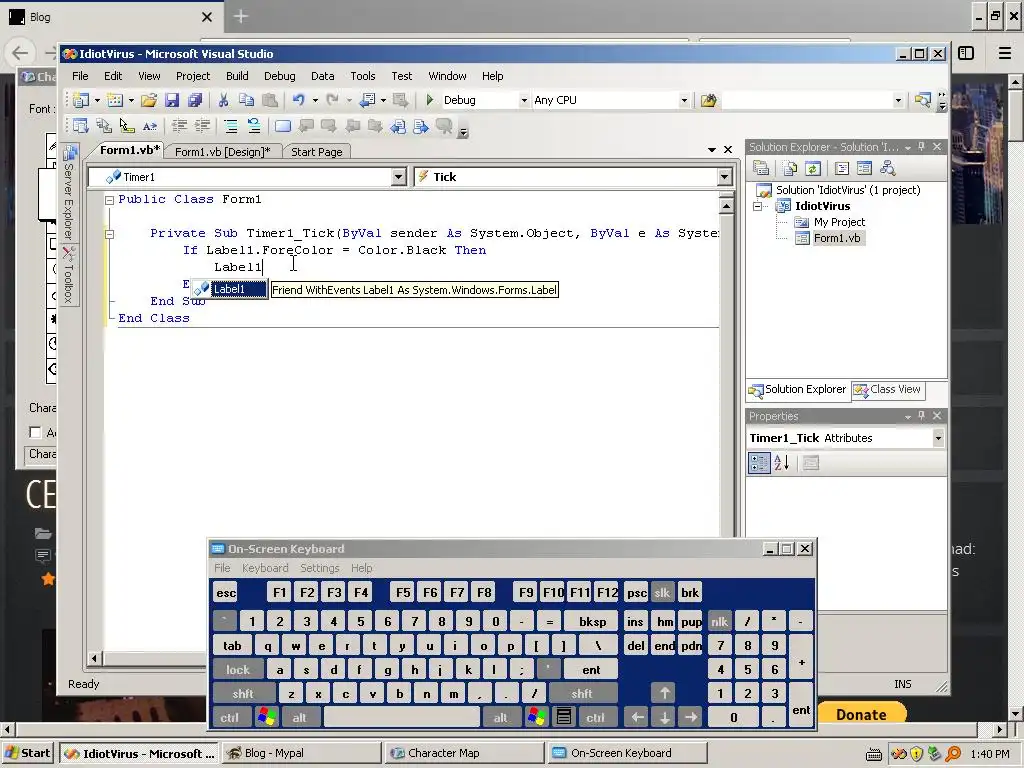Open the Build menu

coord(237,76)
